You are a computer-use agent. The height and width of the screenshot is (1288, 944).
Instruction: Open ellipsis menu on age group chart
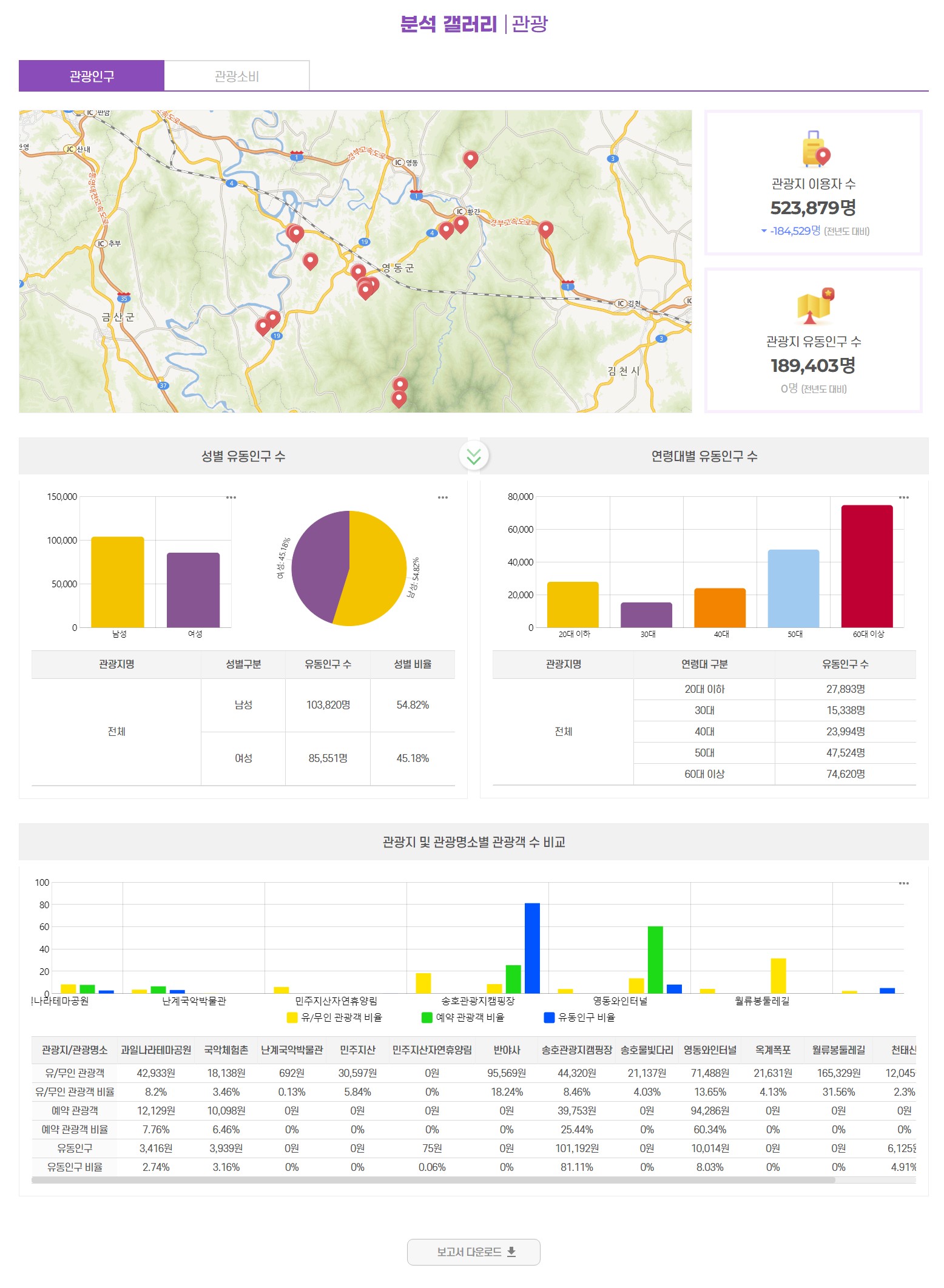903,497
